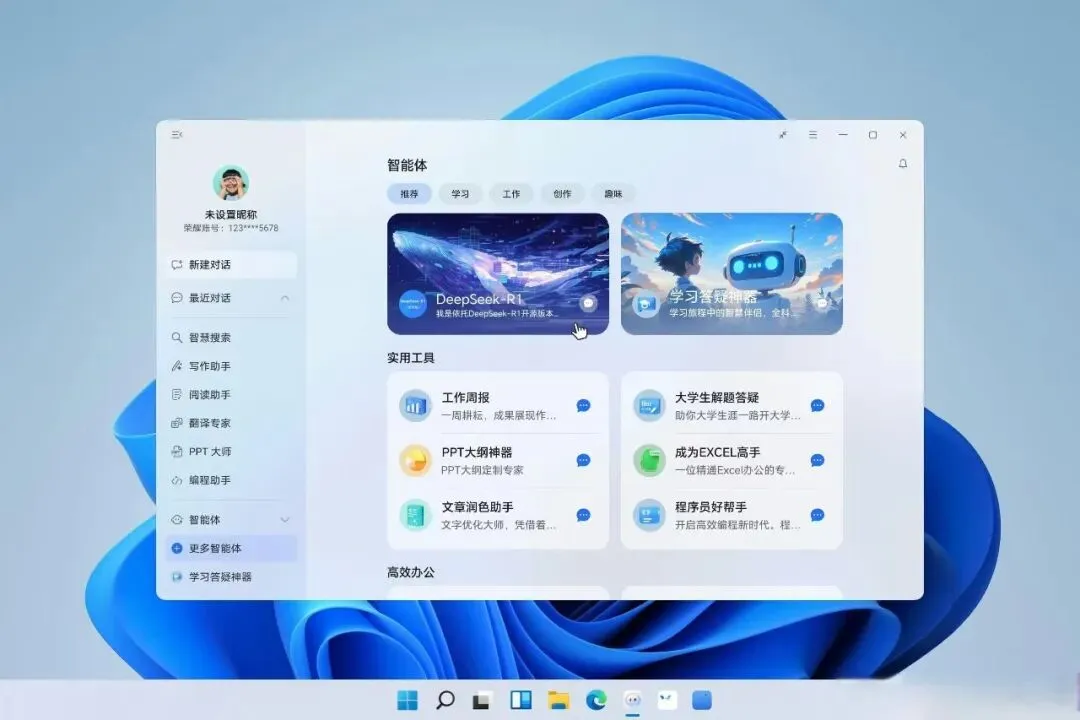Open the 学习答疑神器 robot banner card
Viewport: 1080px width, 720px height.
tap(731, 274)
